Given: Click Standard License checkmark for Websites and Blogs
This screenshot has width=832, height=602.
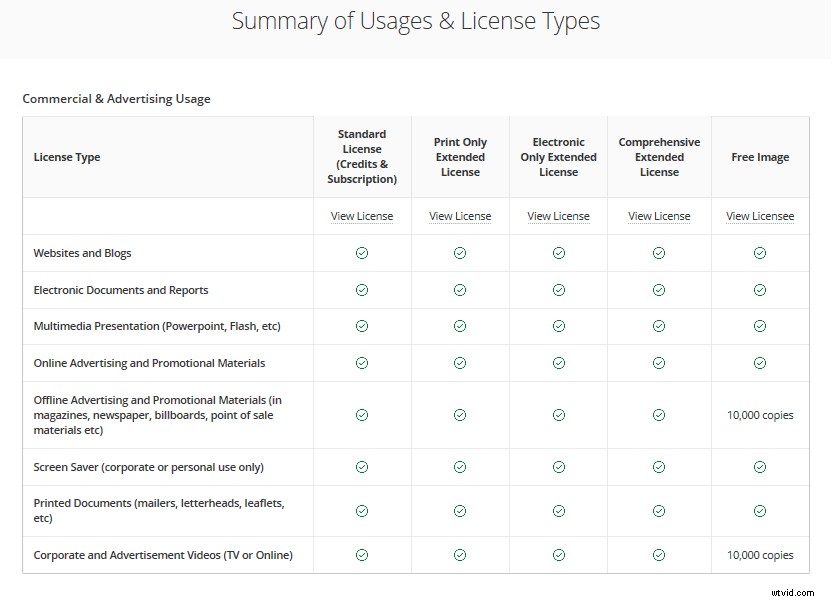Looking at the screenshot, I should click(x=362, y=253).
